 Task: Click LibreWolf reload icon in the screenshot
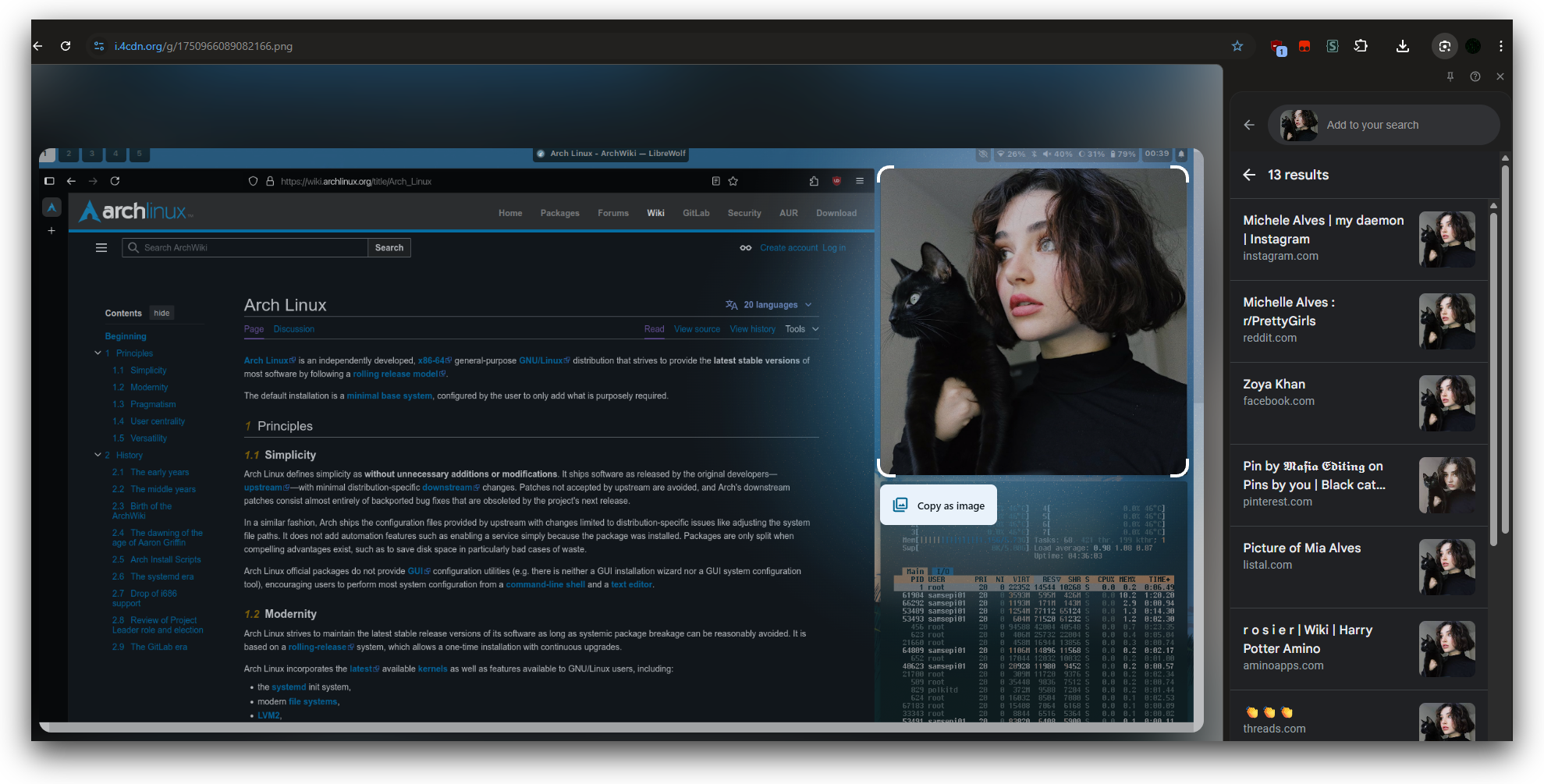(115, 181)
